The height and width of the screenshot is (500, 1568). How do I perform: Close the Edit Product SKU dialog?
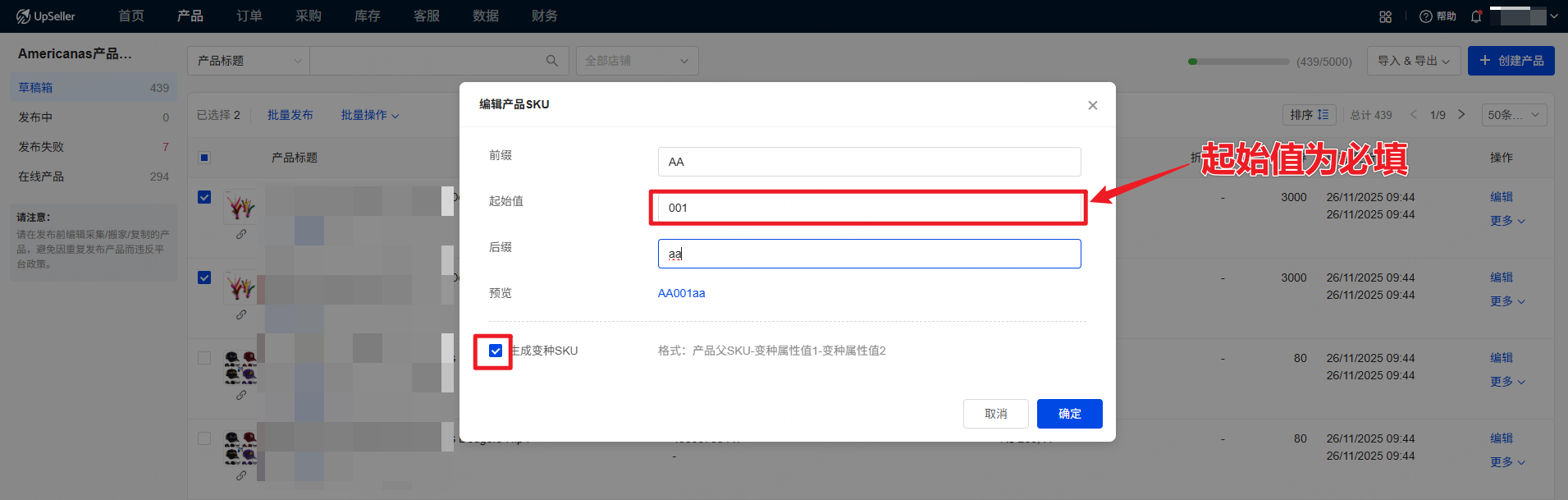coord(1092,105)
